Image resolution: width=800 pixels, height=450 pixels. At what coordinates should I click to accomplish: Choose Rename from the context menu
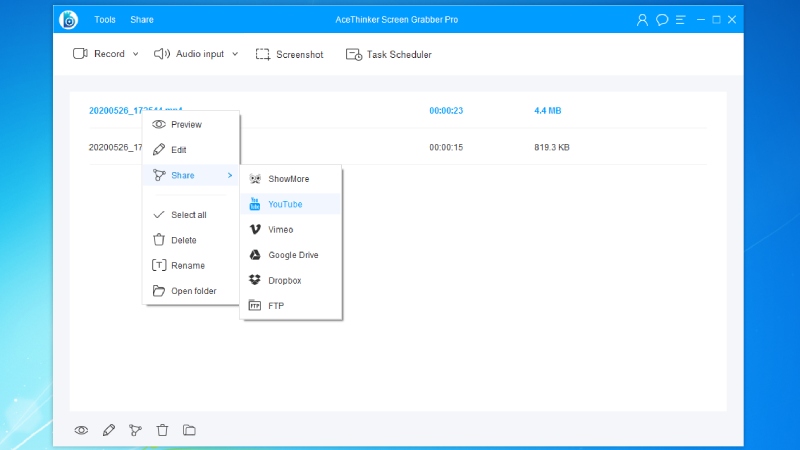(191, 265)
